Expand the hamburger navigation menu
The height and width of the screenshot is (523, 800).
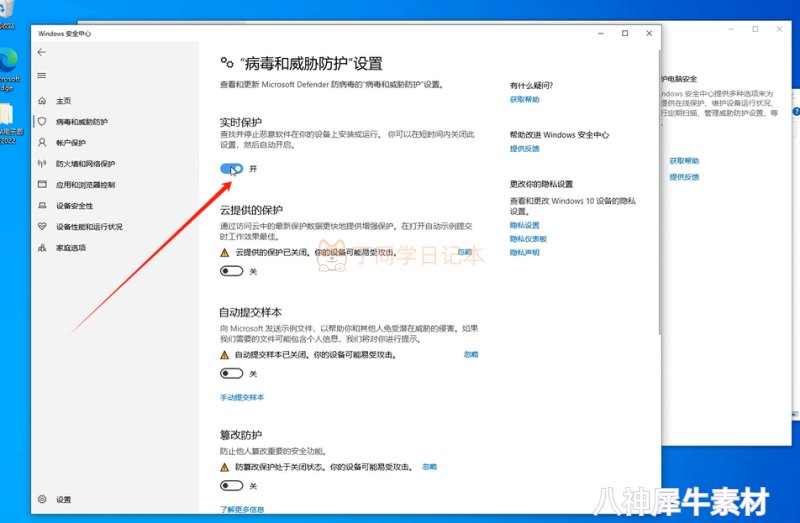click(x=42, y=76)
